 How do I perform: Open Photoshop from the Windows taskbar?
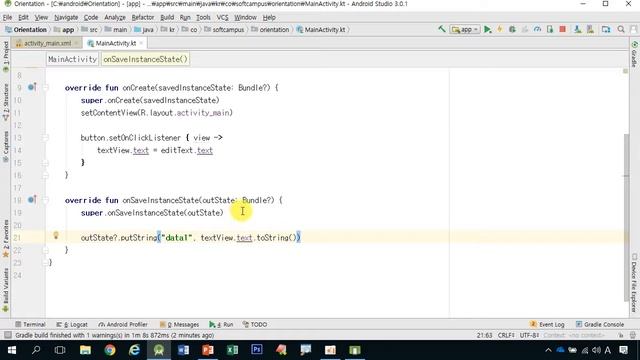tap(257, 350)
